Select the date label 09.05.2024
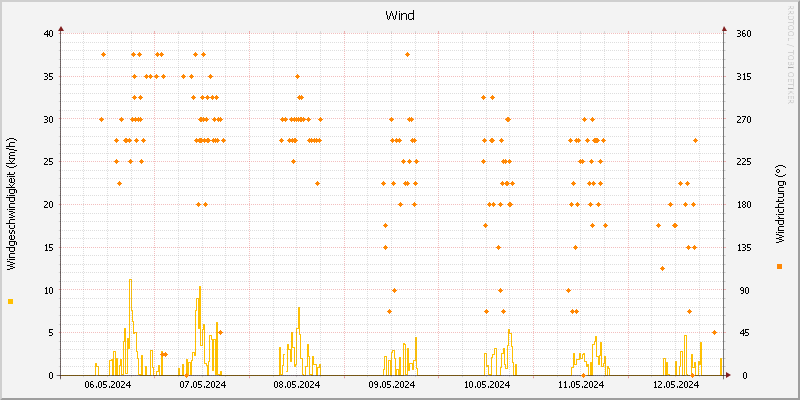This screenshot has height=400, width=800. point(392,385)
